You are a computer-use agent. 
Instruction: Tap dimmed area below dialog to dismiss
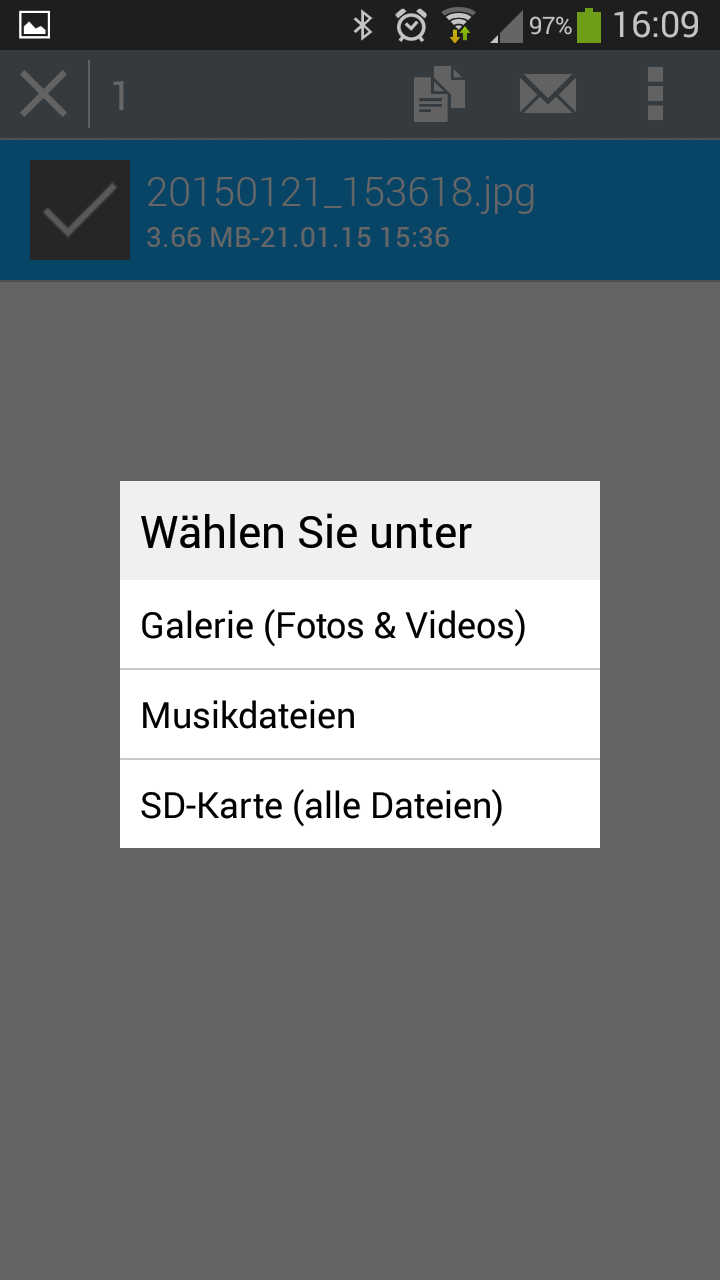pyautogui.click(x=360, y=1050)
